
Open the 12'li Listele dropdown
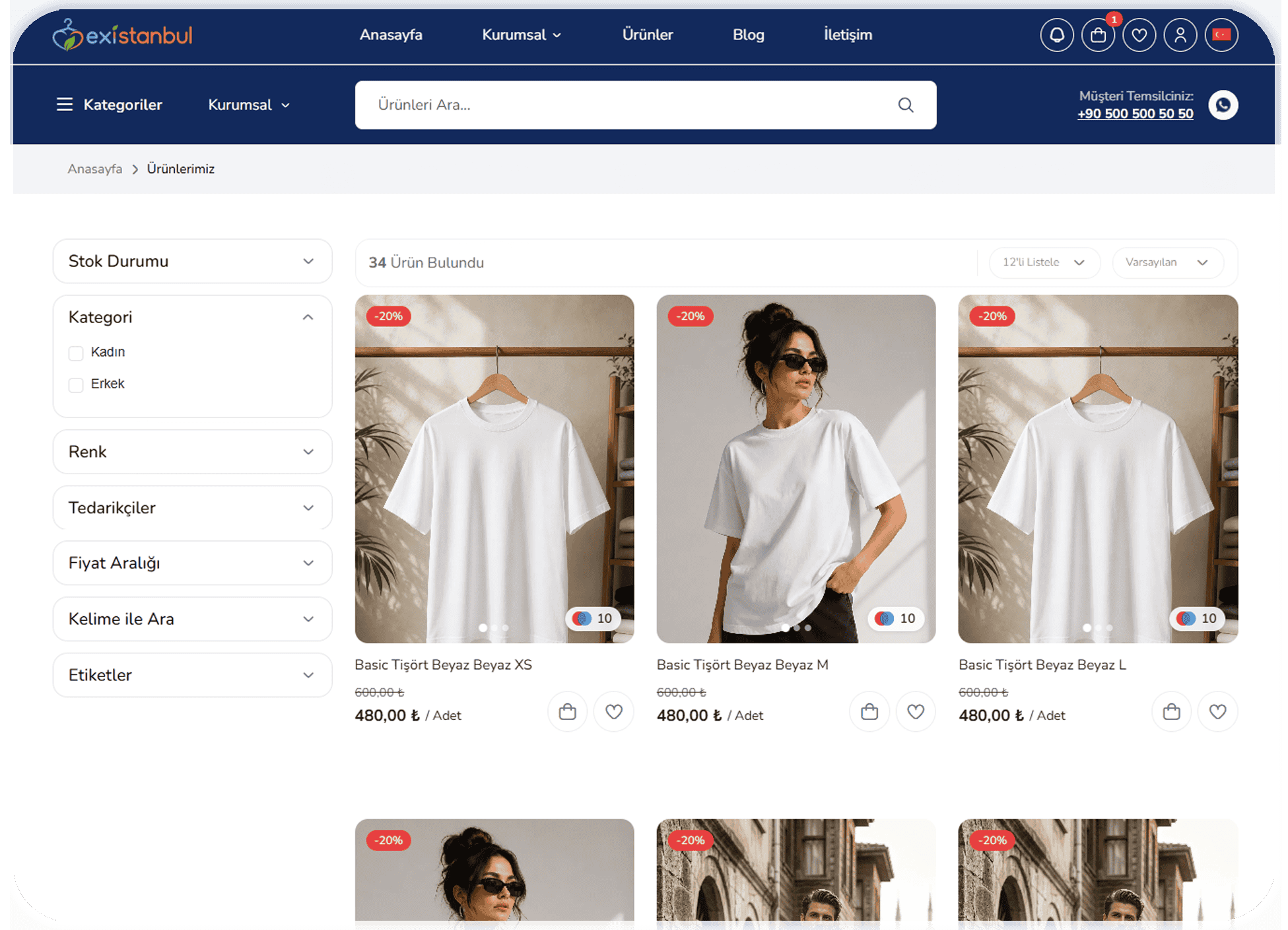click(1044, 262)
